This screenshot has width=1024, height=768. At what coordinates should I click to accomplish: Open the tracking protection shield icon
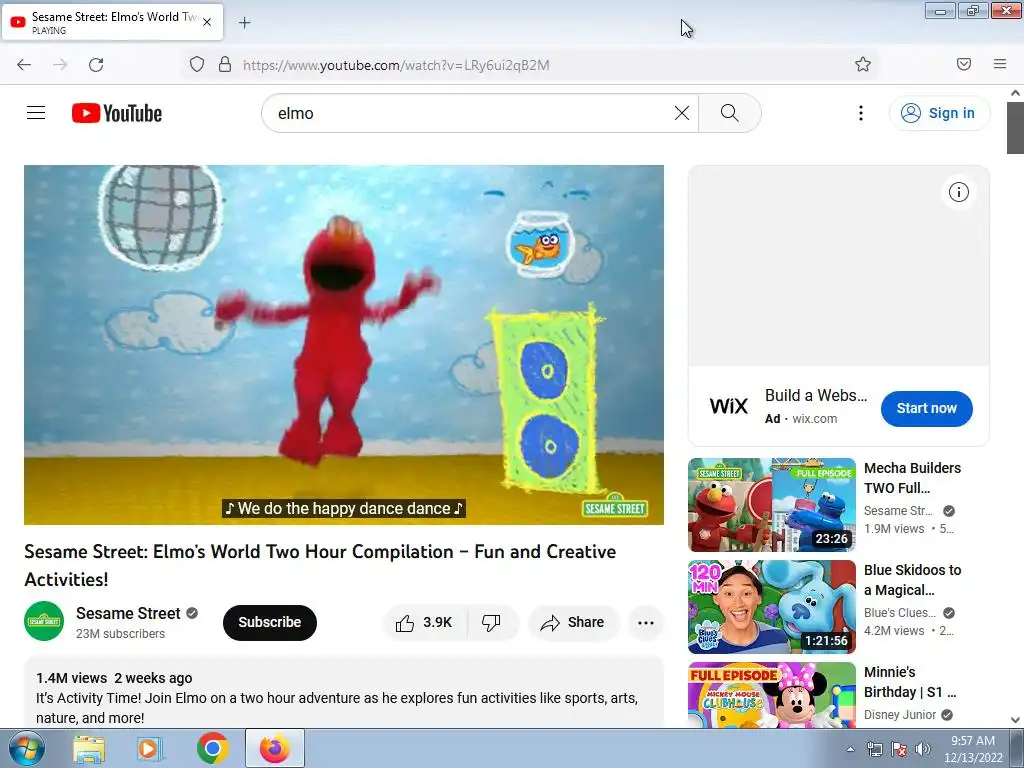197,65
